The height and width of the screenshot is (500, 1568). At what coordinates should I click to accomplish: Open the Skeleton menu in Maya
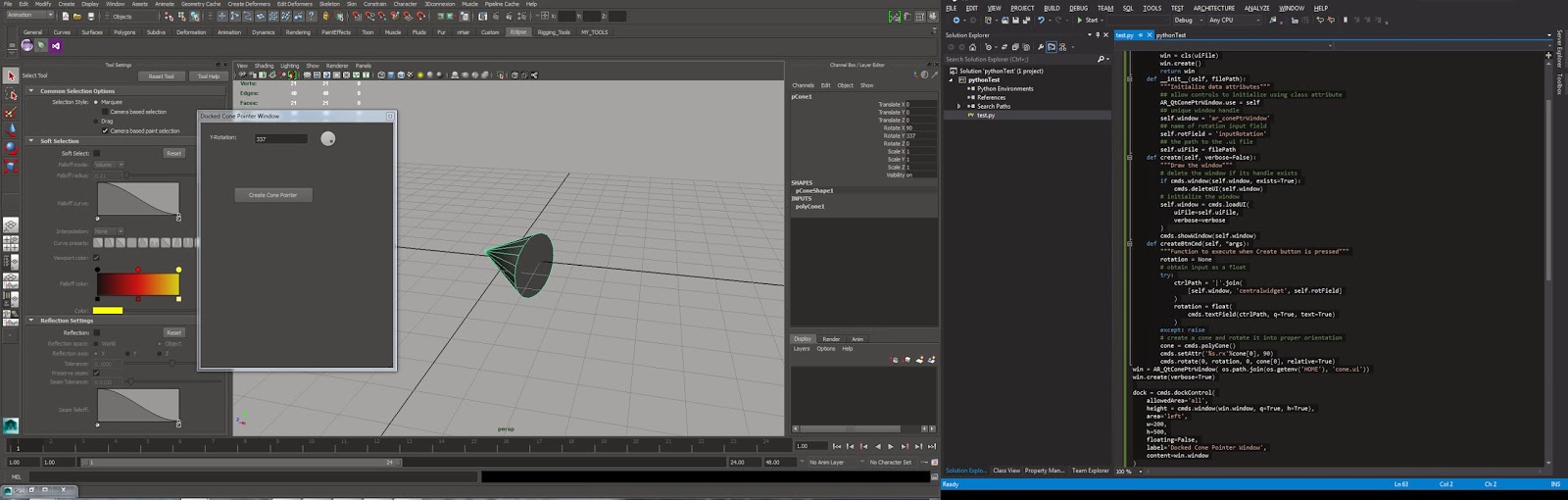tap(329, 4)
